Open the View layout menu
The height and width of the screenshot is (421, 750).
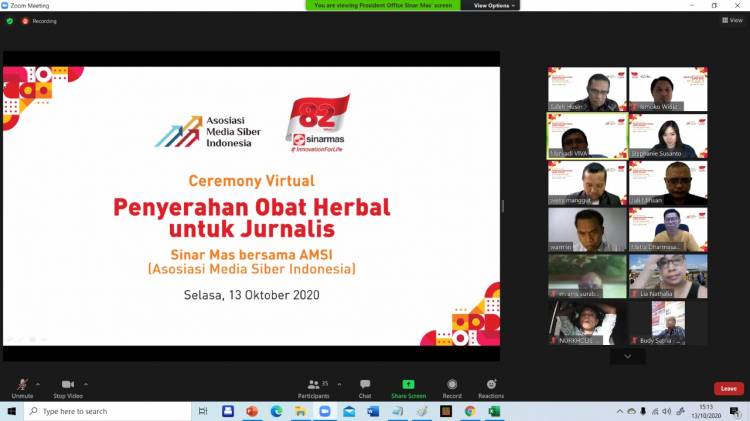tap(732, 20)
